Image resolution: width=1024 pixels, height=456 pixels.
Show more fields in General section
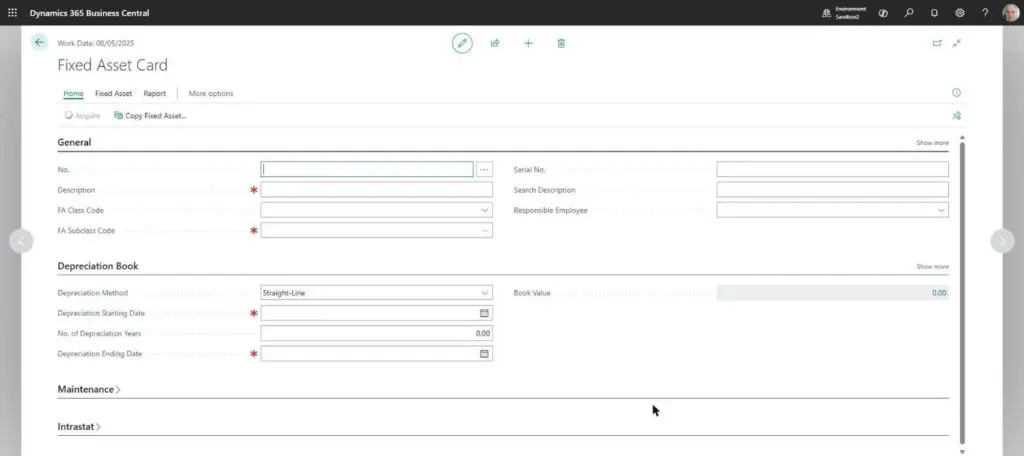(x=933, y=142)
